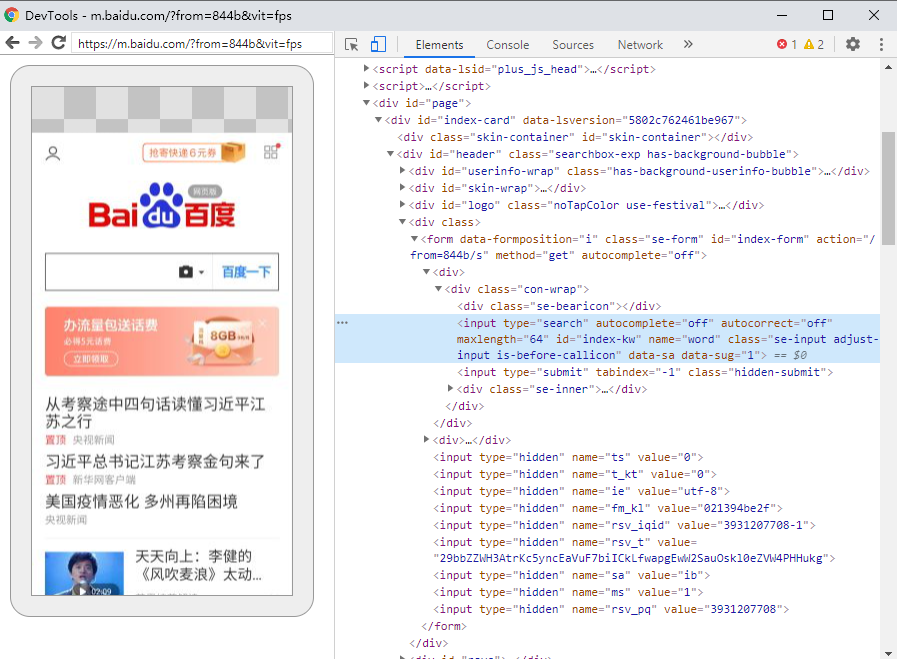Click the three-dot gutter on selected node

[x=342, y=323]
